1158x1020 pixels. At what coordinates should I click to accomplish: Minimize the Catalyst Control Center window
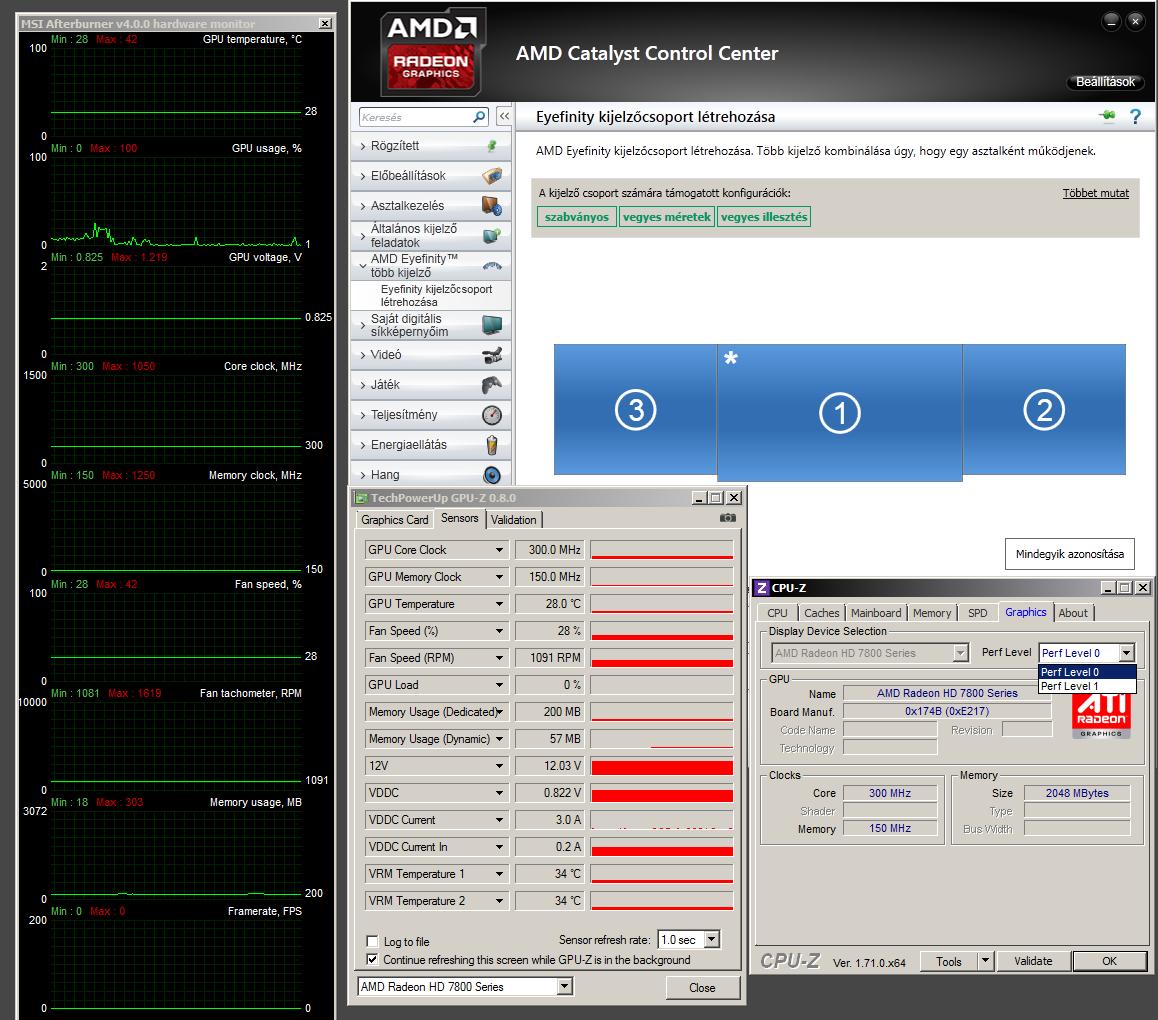1111,21
